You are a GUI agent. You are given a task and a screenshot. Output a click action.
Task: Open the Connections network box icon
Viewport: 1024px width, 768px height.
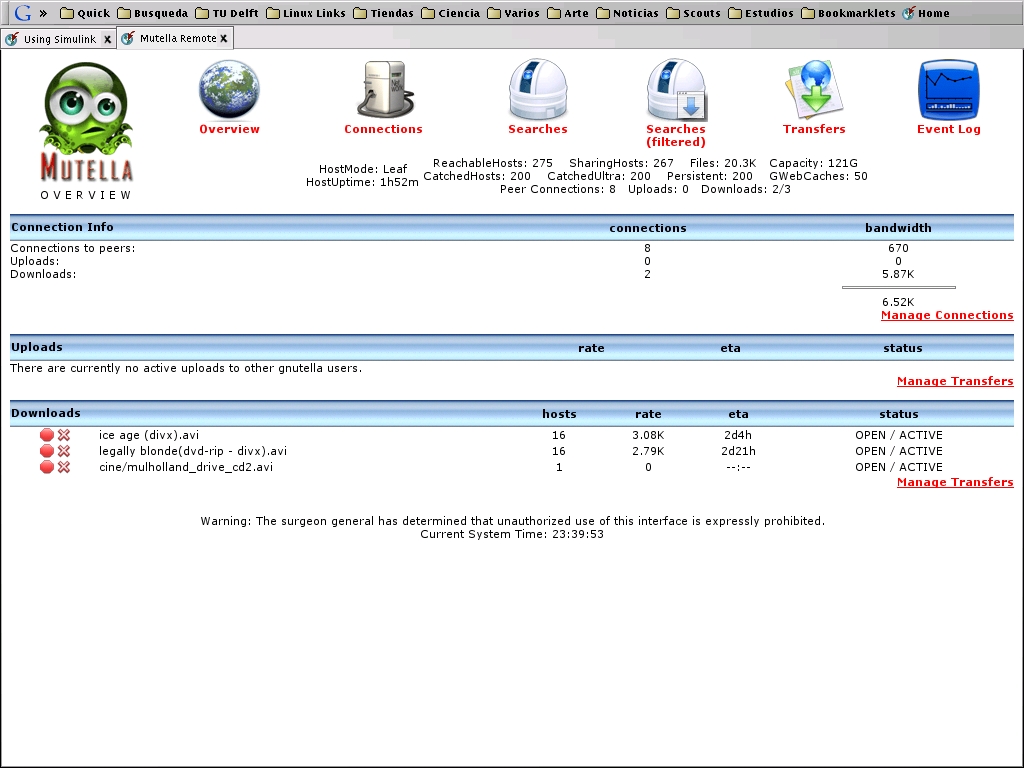pos(385,89)
